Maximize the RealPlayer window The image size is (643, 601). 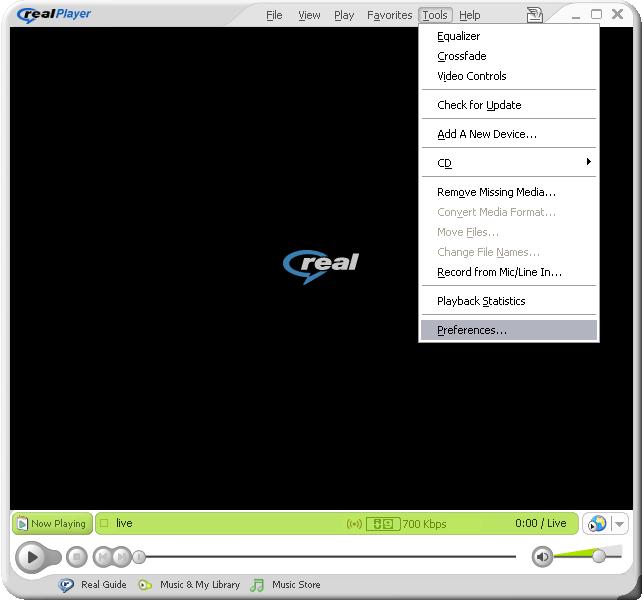click(x=596, y=14)
